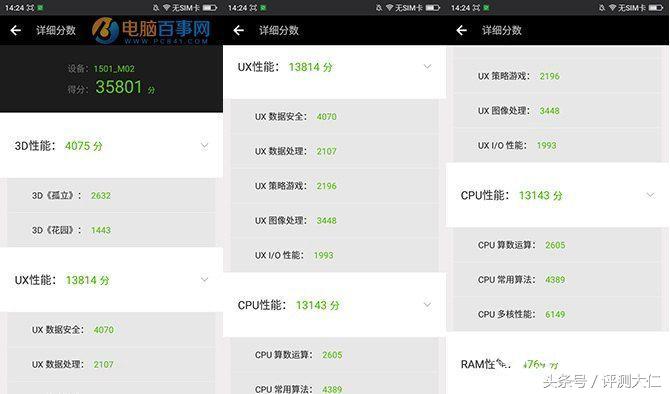The image size is (670, 394).
Task: Select UX I/O 性能 1993 in middle screen
Action: pos(335,255)
